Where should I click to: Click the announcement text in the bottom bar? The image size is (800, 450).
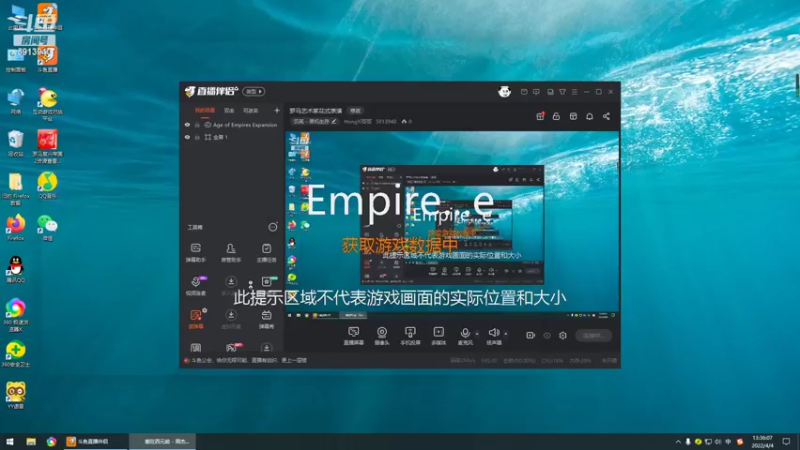[x=248, y=360]
